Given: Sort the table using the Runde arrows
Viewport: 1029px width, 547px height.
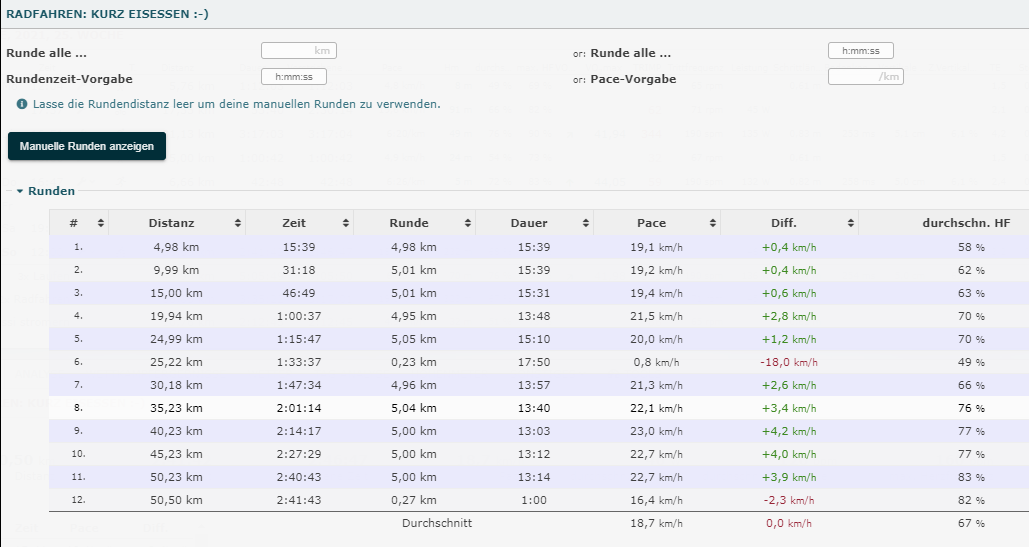Looking at the screenshot, I should coord(468,223).
